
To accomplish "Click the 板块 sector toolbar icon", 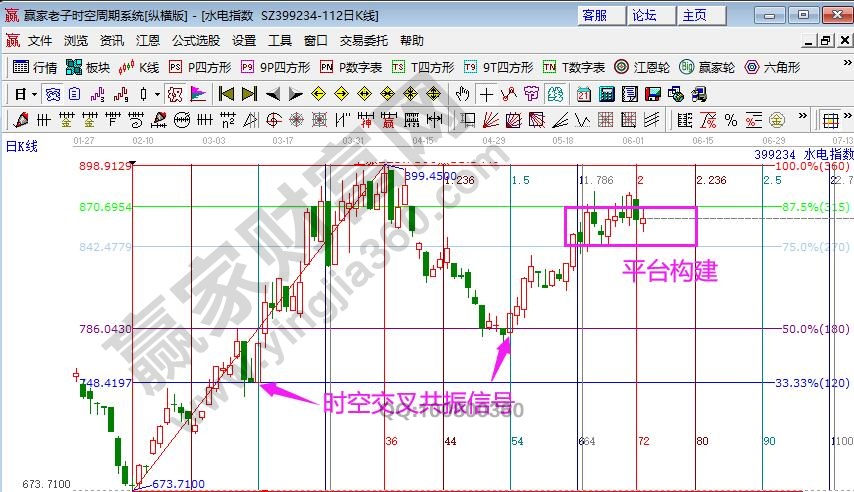I will tap(87, 67).
